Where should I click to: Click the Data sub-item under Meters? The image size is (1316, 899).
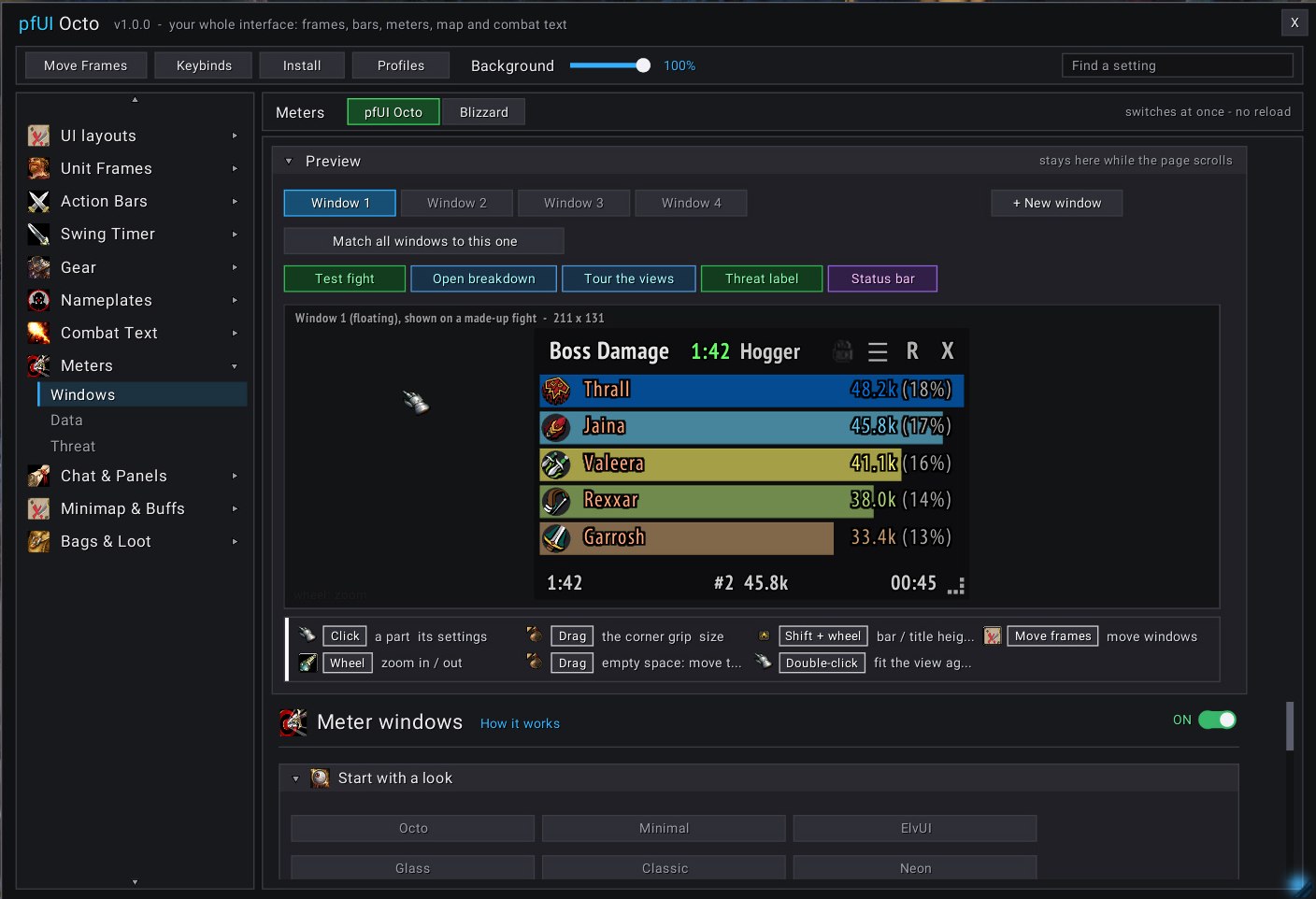(66, 421)
